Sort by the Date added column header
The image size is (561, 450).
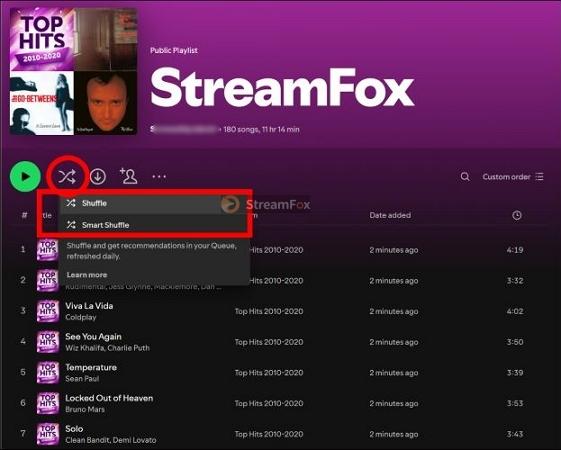click(390, 215)
